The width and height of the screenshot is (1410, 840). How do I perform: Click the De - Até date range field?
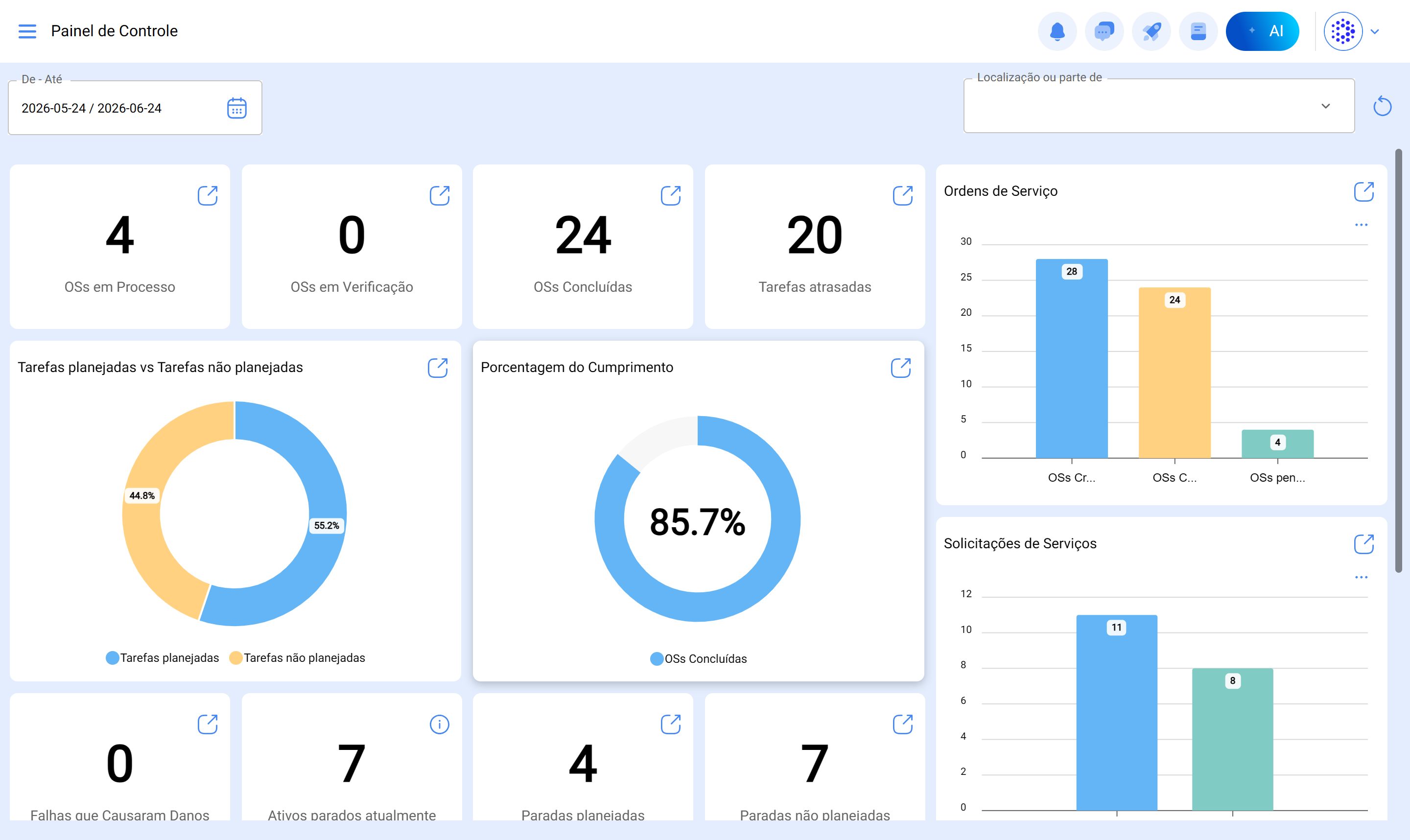[135, 108]
